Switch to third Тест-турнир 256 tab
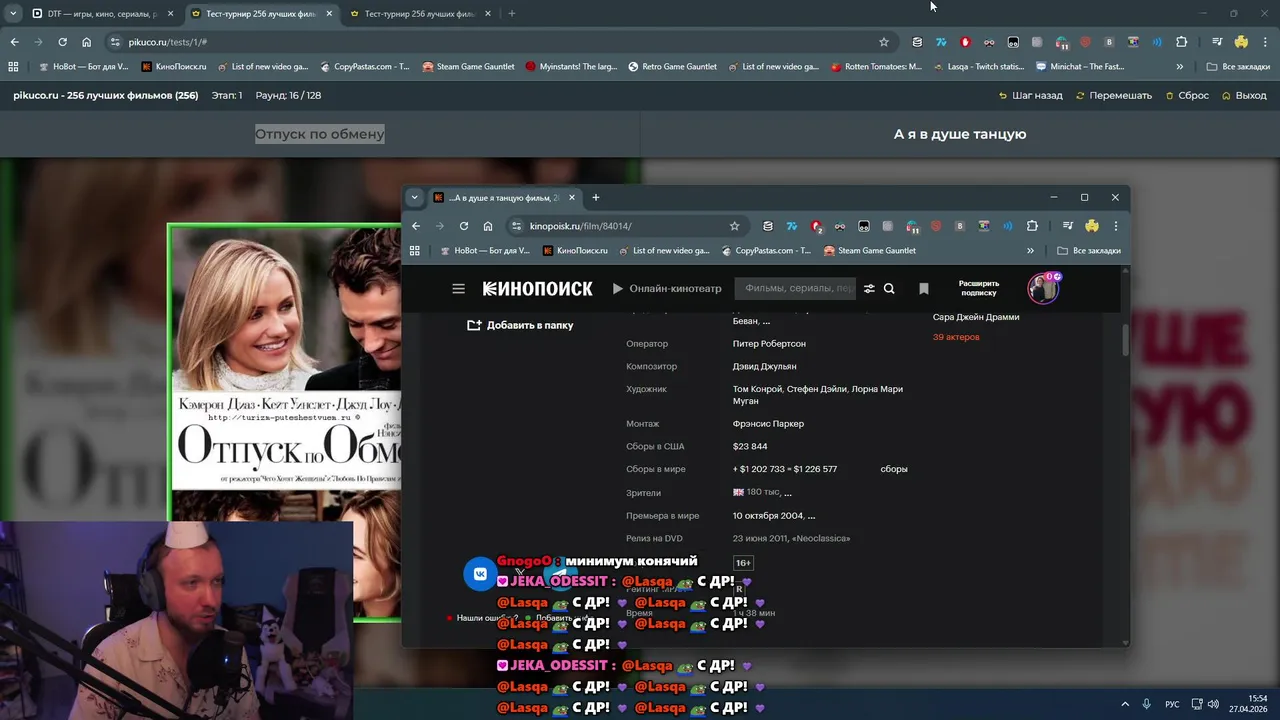The width and height of the screenshot is (1280, 720). (420, 14)
